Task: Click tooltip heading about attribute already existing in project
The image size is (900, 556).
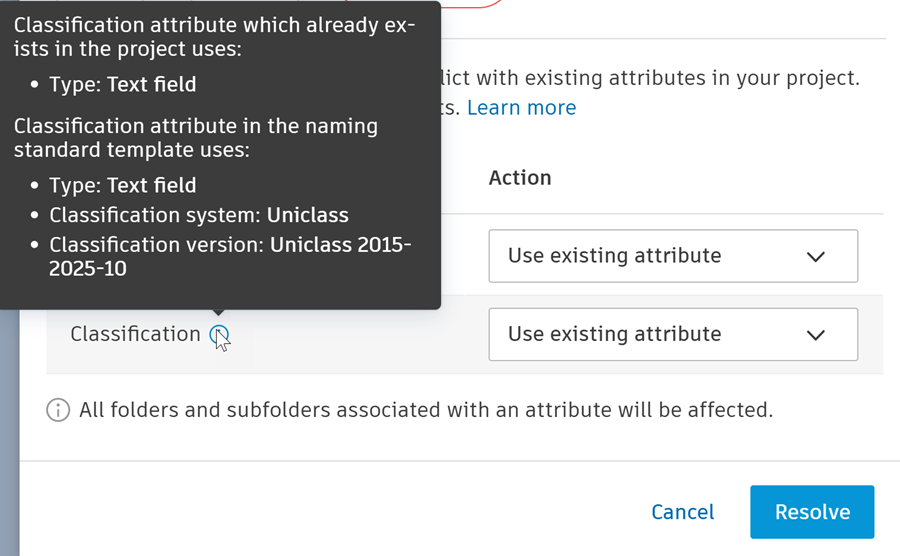Action: tap(214, 37)
